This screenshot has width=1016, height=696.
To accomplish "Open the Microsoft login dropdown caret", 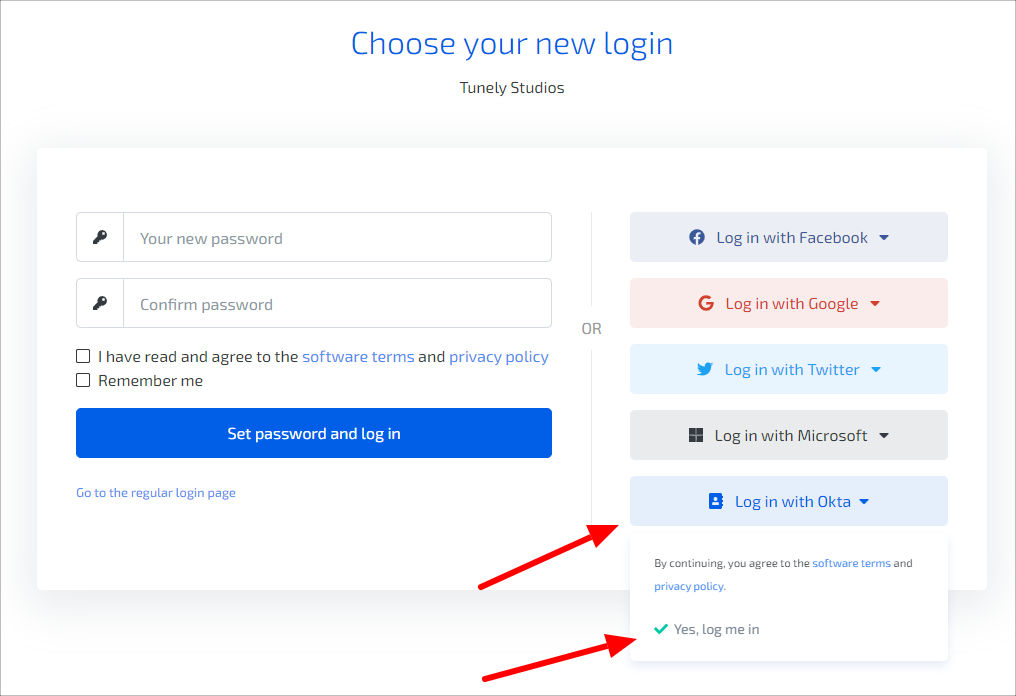I will tap(884, 436).
